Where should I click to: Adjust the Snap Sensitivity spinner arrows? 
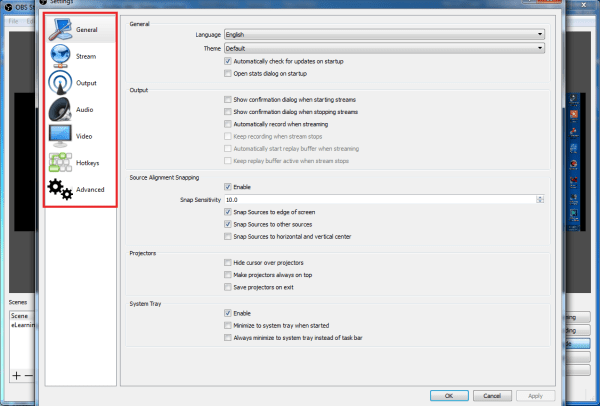coord(541,199)
